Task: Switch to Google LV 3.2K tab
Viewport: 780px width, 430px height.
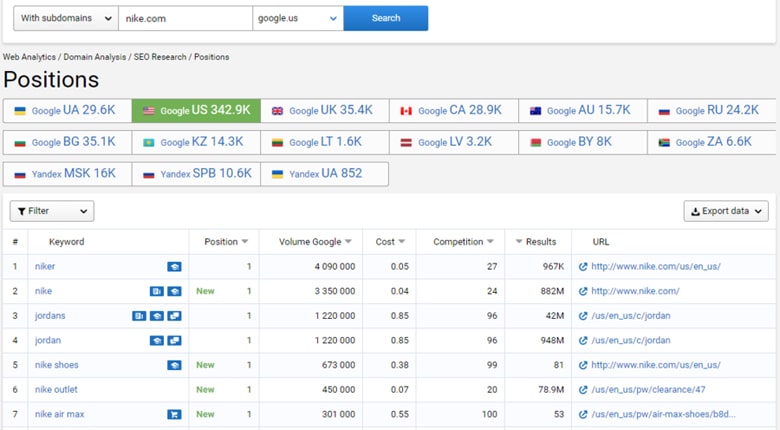Action: tap(454, 142)
